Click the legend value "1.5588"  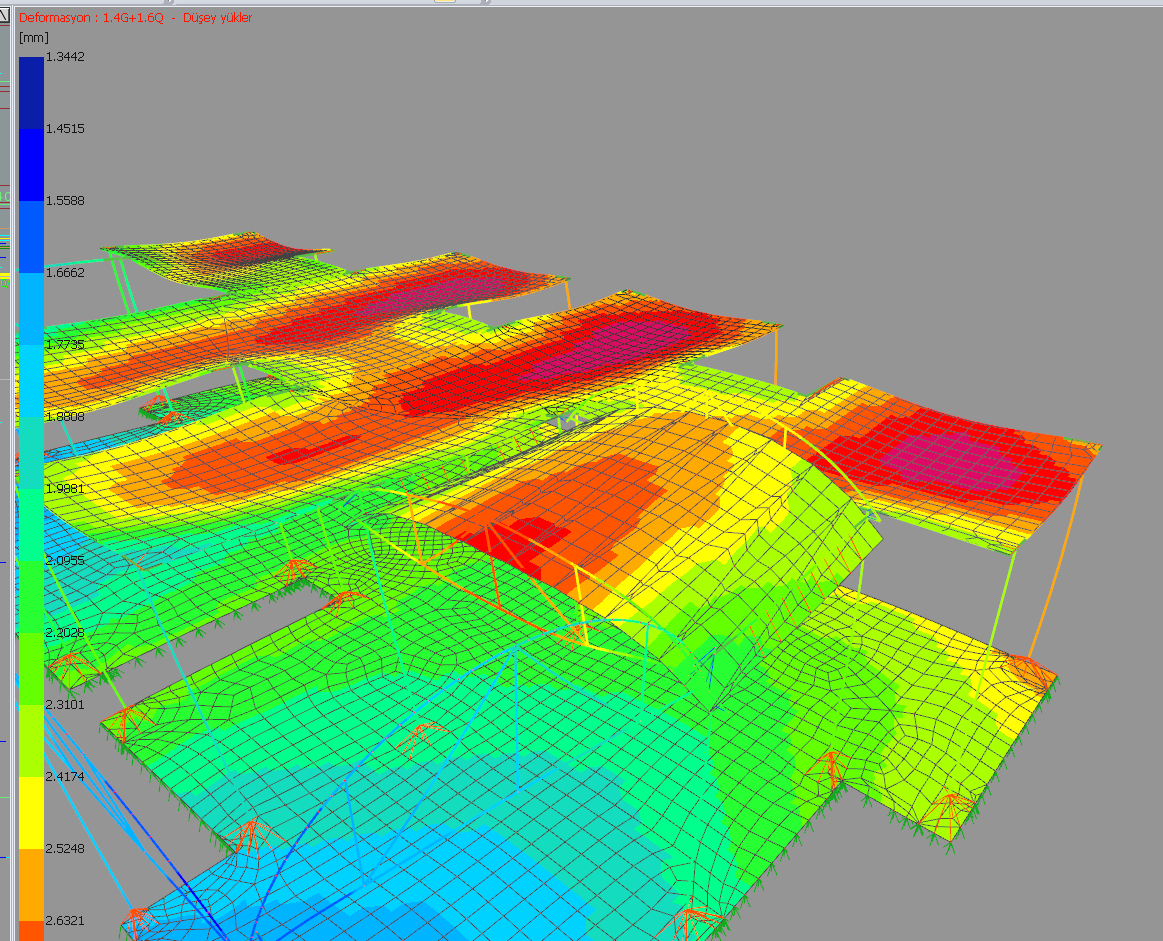[x=65, y=201]
